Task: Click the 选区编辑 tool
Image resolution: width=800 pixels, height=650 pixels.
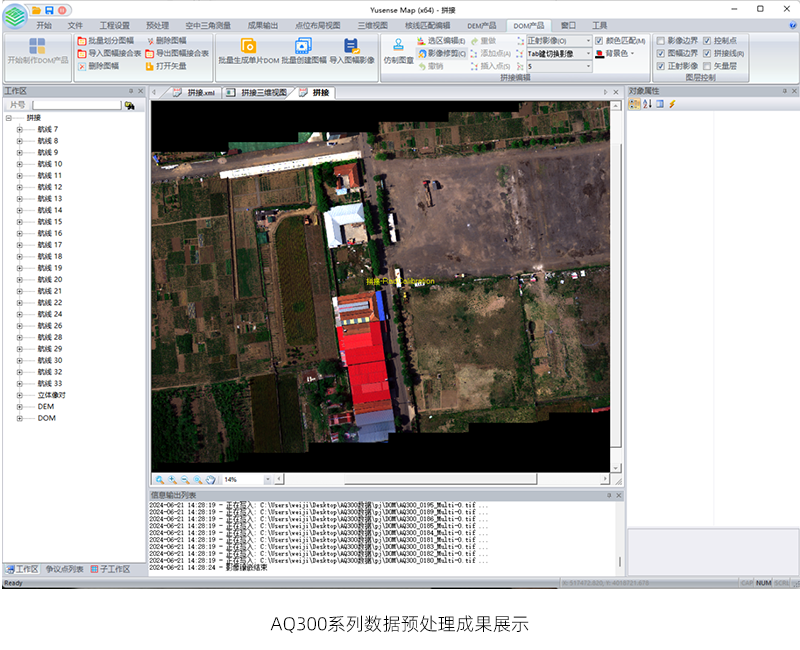Action: click(x=439, y=40)
